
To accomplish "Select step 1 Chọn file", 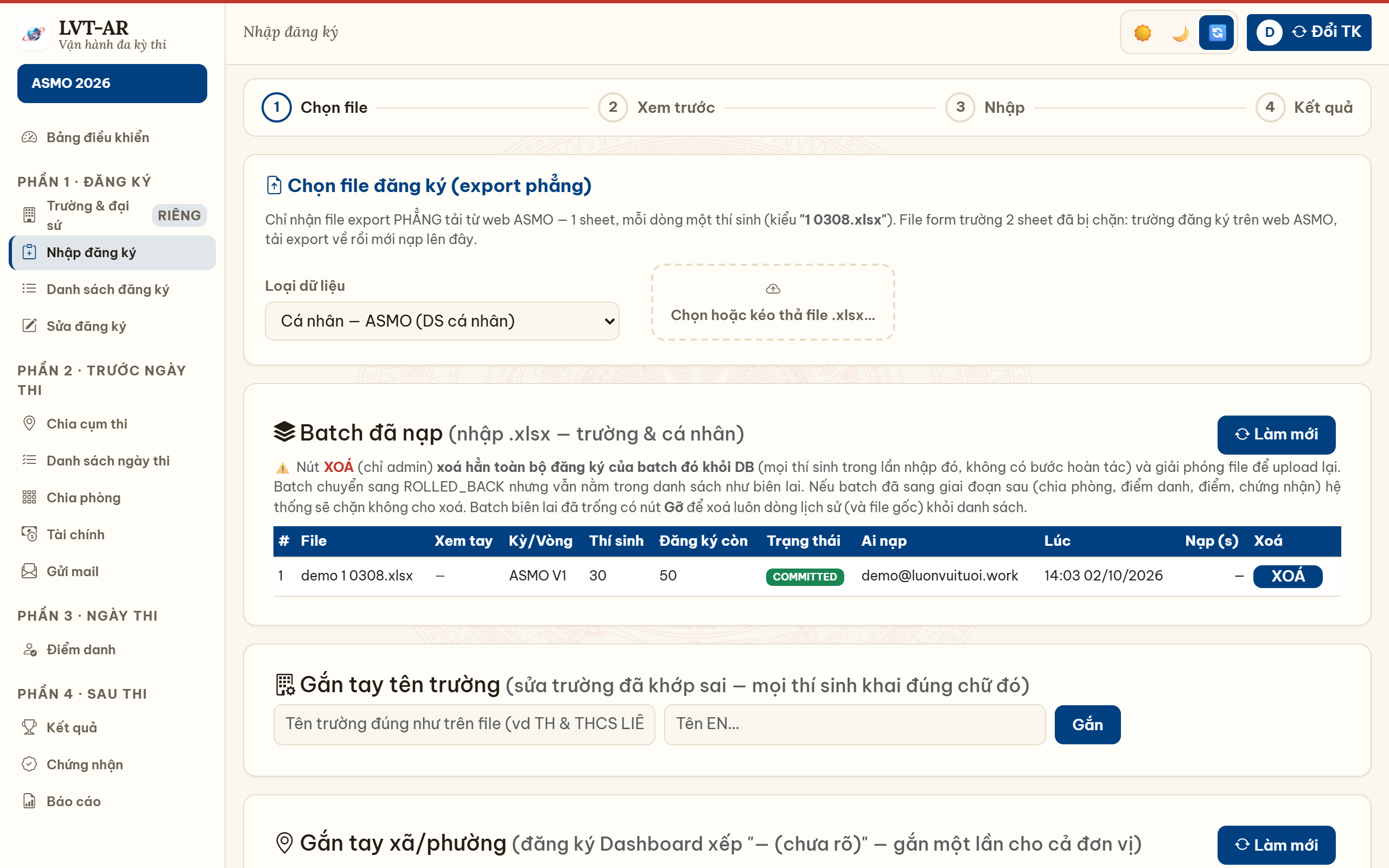I will 315,107.
